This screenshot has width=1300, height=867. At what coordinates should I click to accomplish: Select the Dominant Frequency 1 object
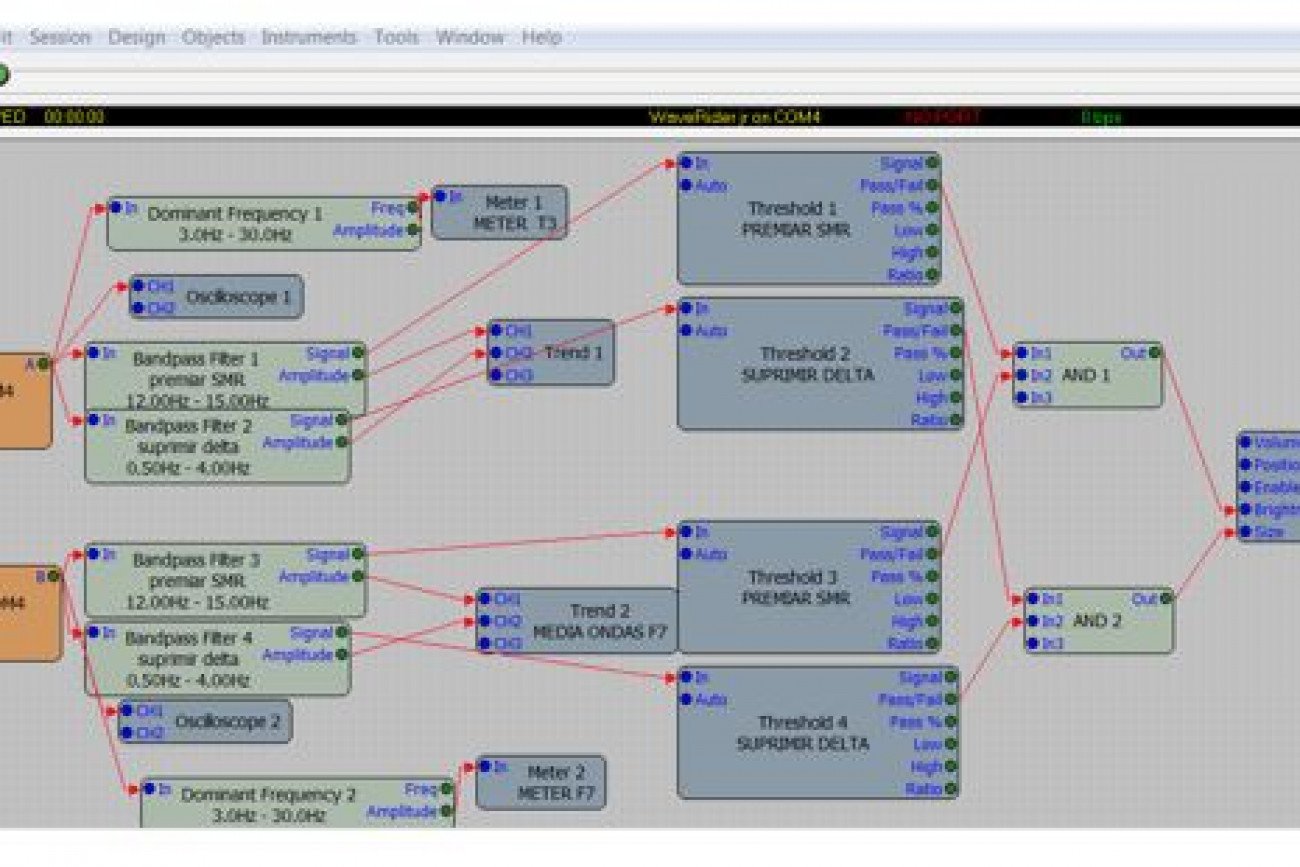(236, 223)
